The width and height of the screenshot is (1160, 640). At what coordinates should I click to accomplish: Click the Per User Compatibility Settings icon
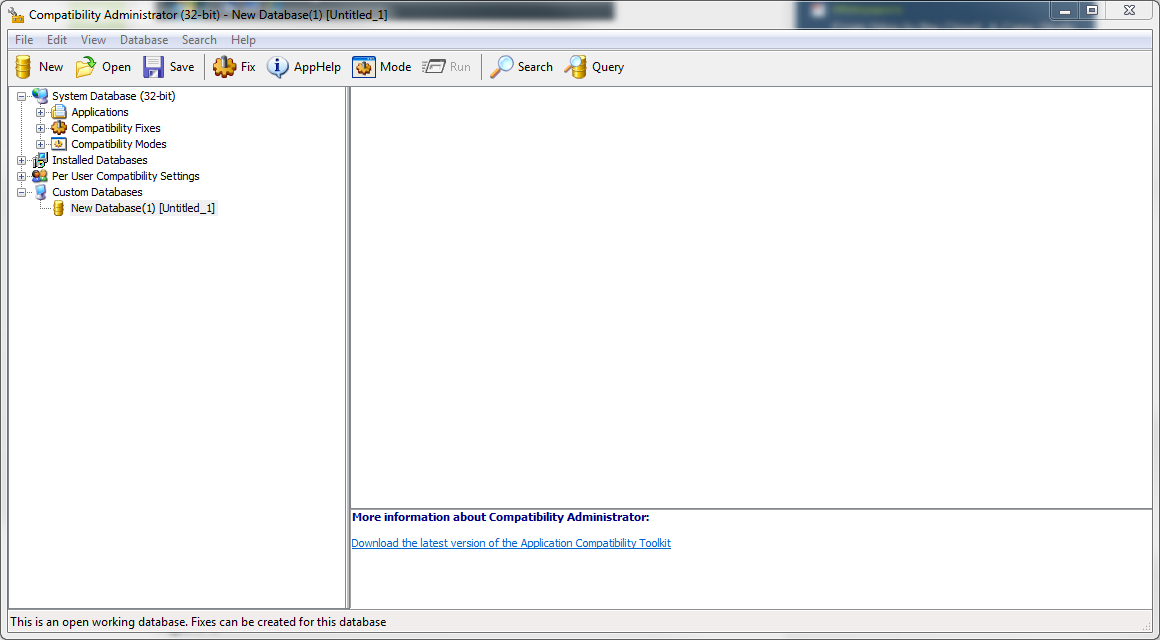(x=40, y=176)
